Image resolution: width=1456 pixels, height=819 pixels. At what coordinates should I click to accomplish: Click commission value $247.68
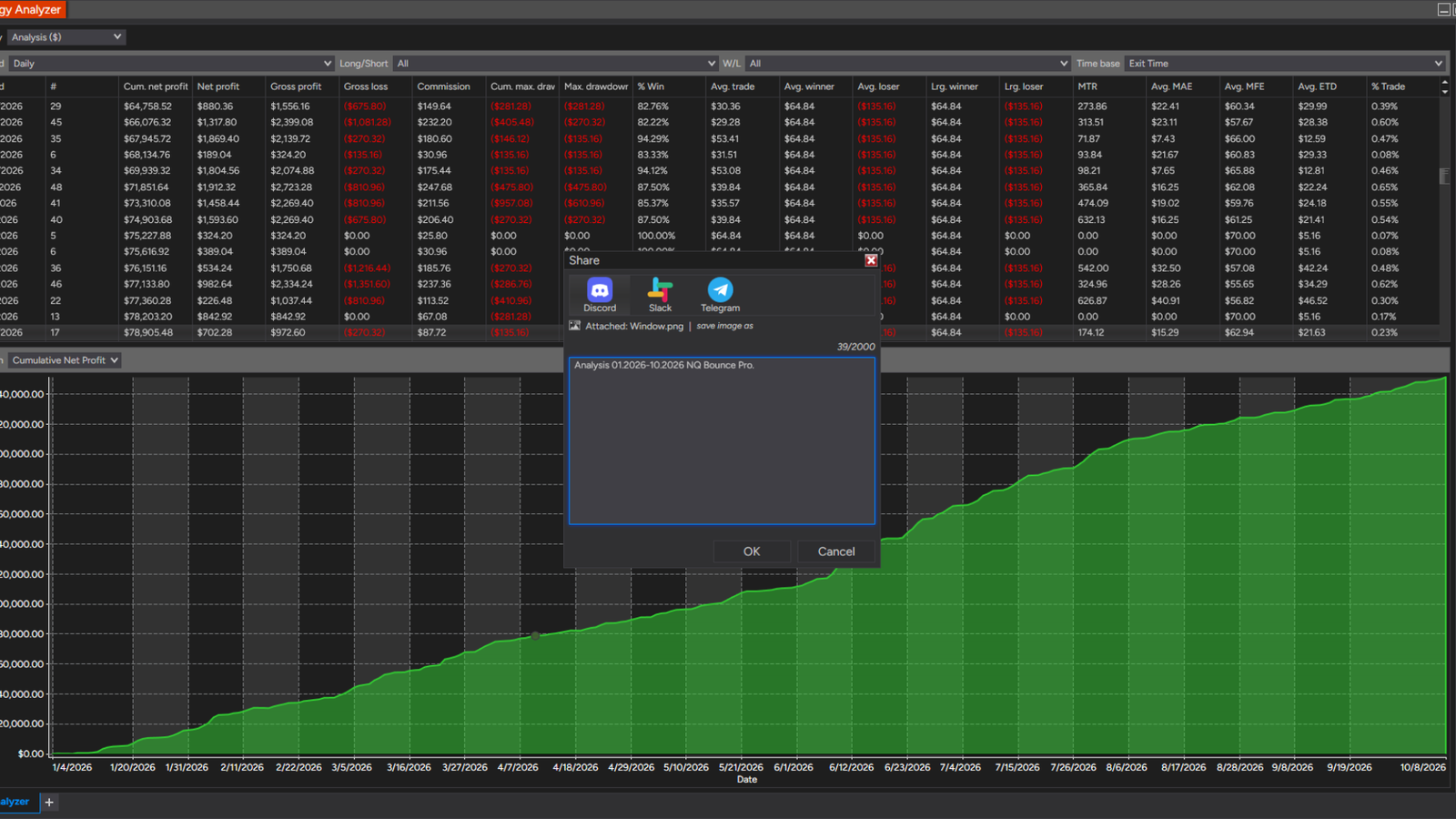coord(434,187)
